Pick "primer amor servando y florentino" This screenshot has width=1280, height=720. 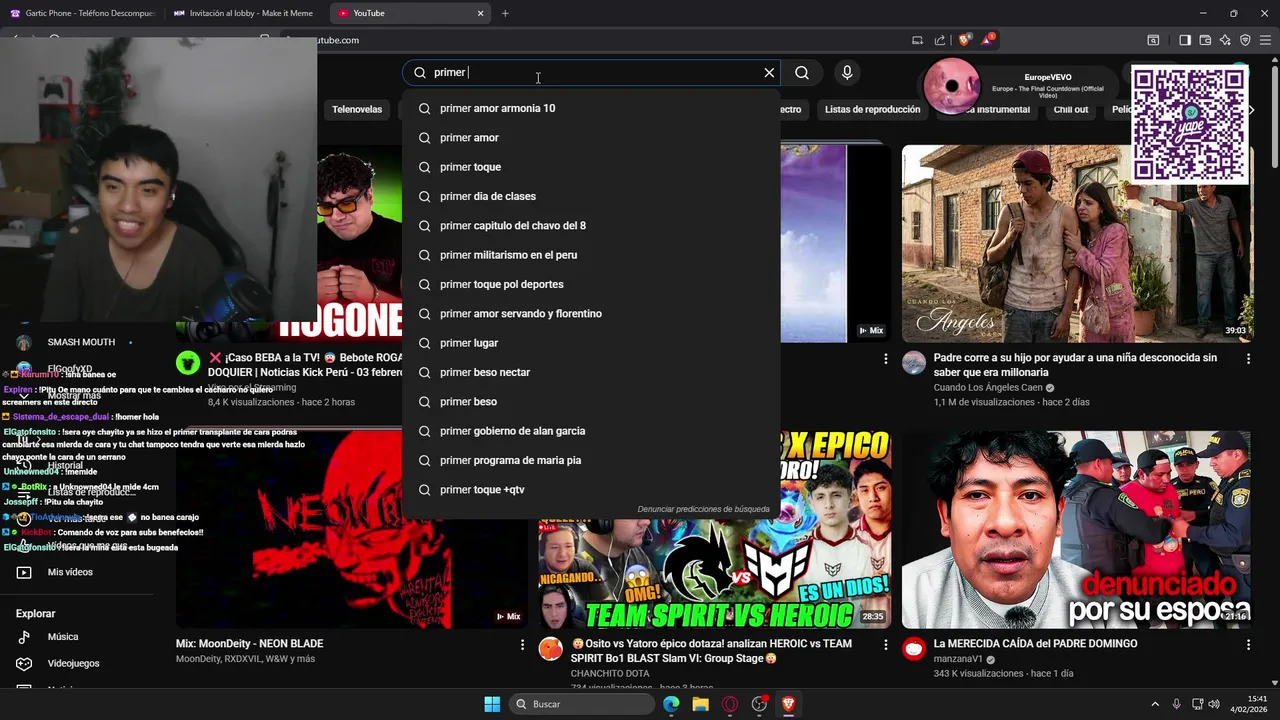tap(591, 313)
